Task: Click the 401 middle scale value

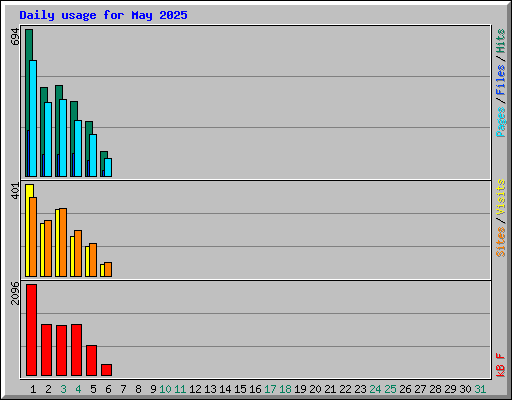Action: tap(15, 191)
